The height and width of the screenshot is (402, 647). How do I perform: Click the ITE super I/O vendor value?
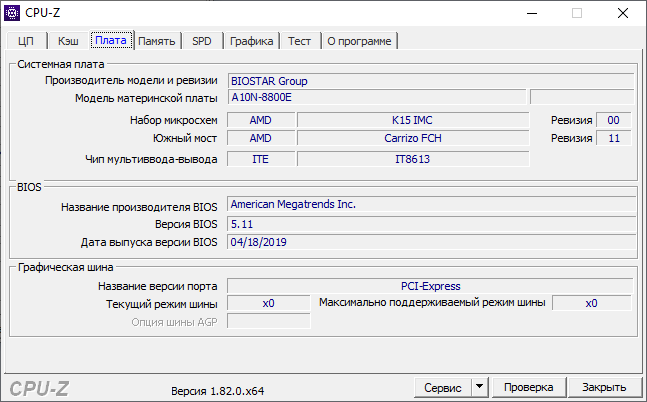(261, 159)
